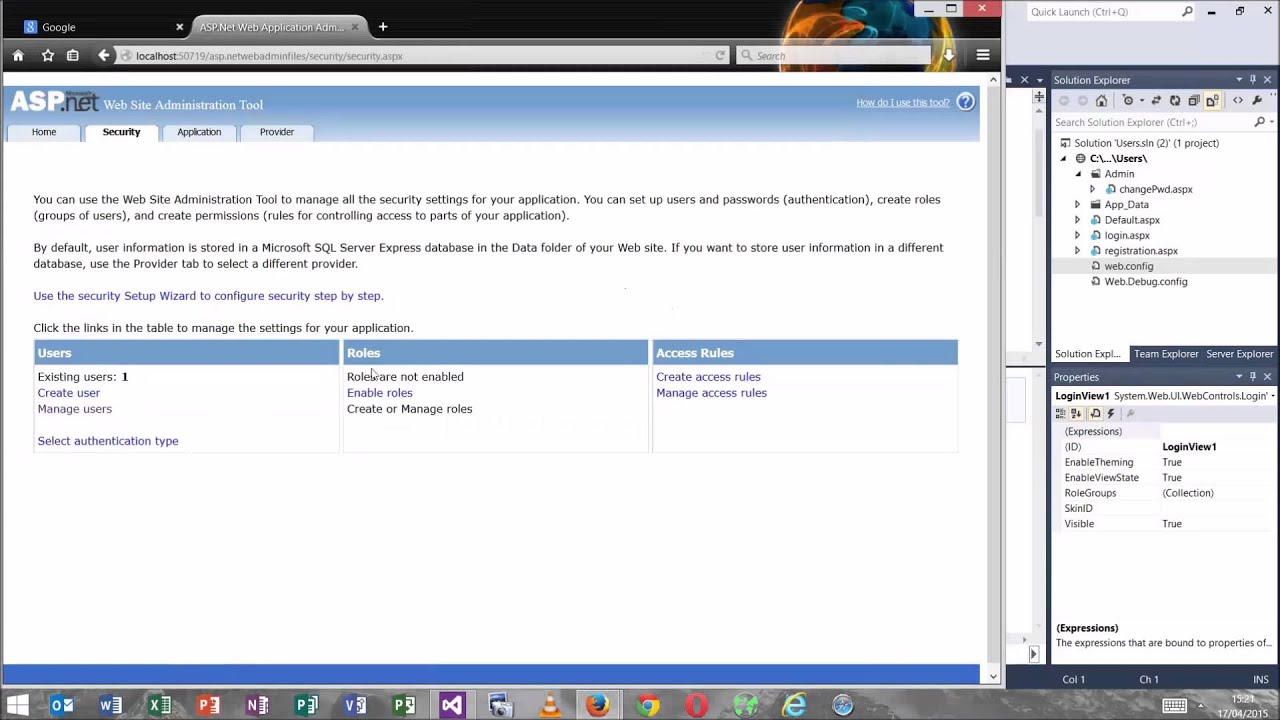Open the Properties window options dropdown
1280x720 pixels.
tap(1239, 377)
